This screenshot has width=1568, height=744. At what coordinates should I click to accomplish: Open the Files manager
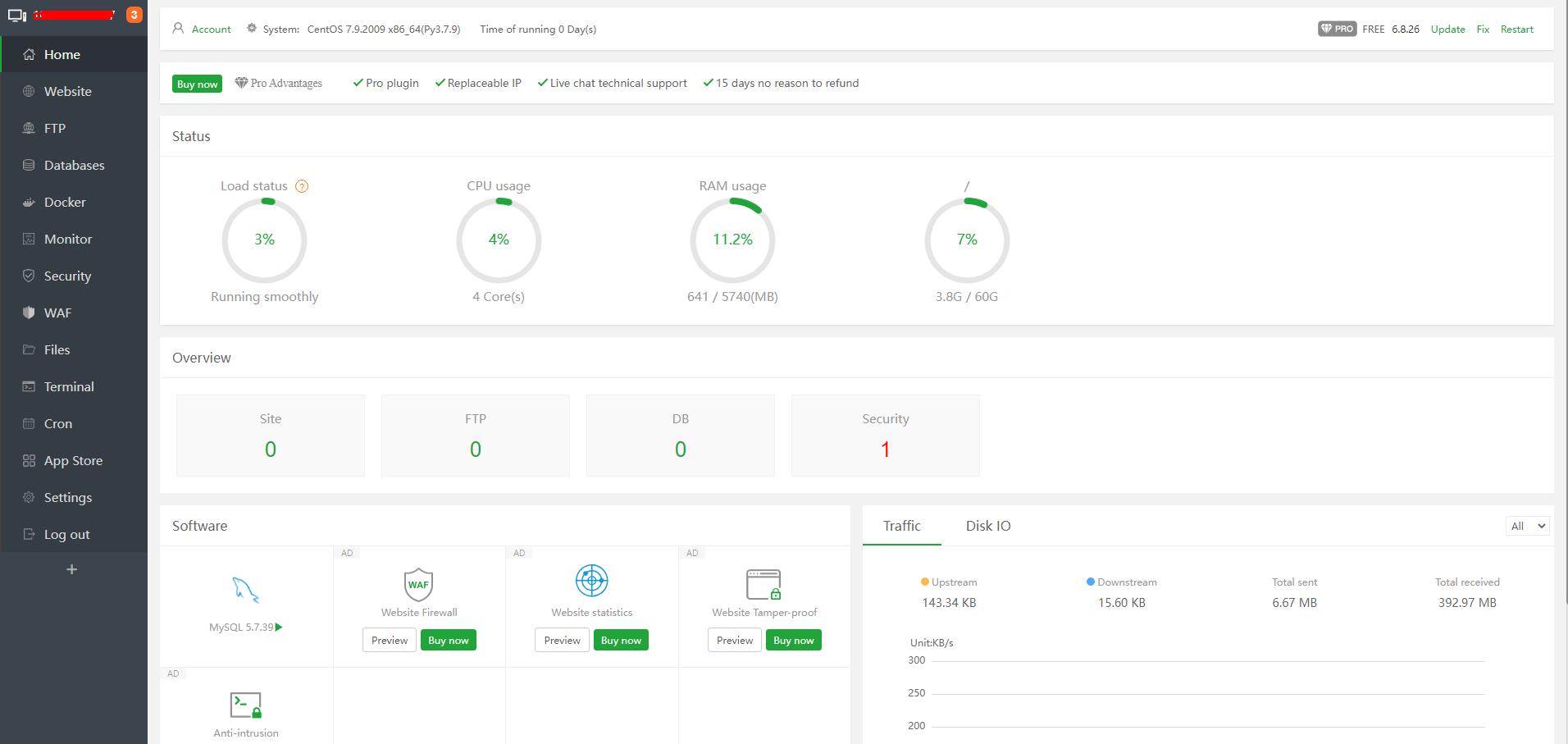[57, 349]
